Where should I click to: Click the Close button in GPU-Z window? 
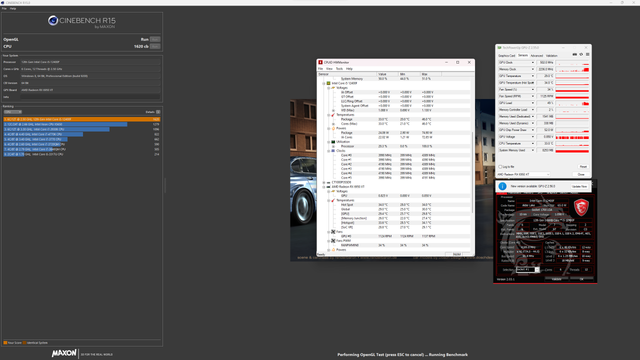pos(581,174)
